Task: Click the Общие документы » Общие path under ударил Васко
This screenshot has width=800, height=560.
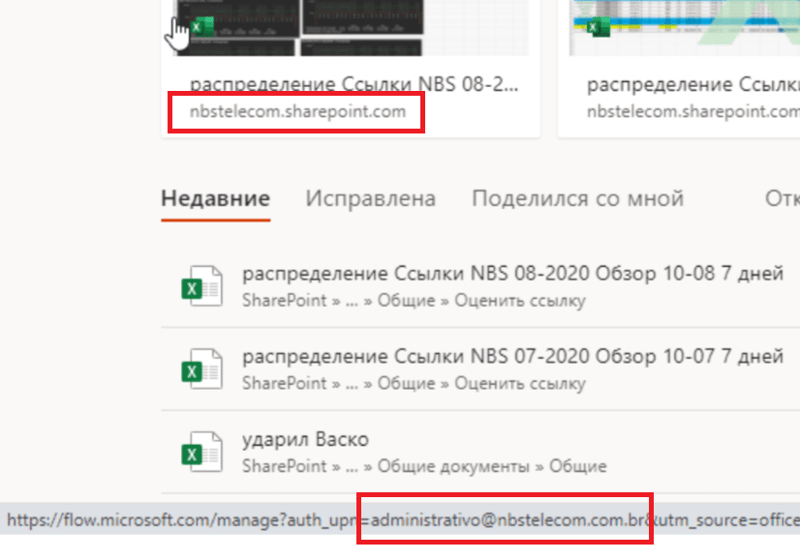Action: tap(492, 466)
